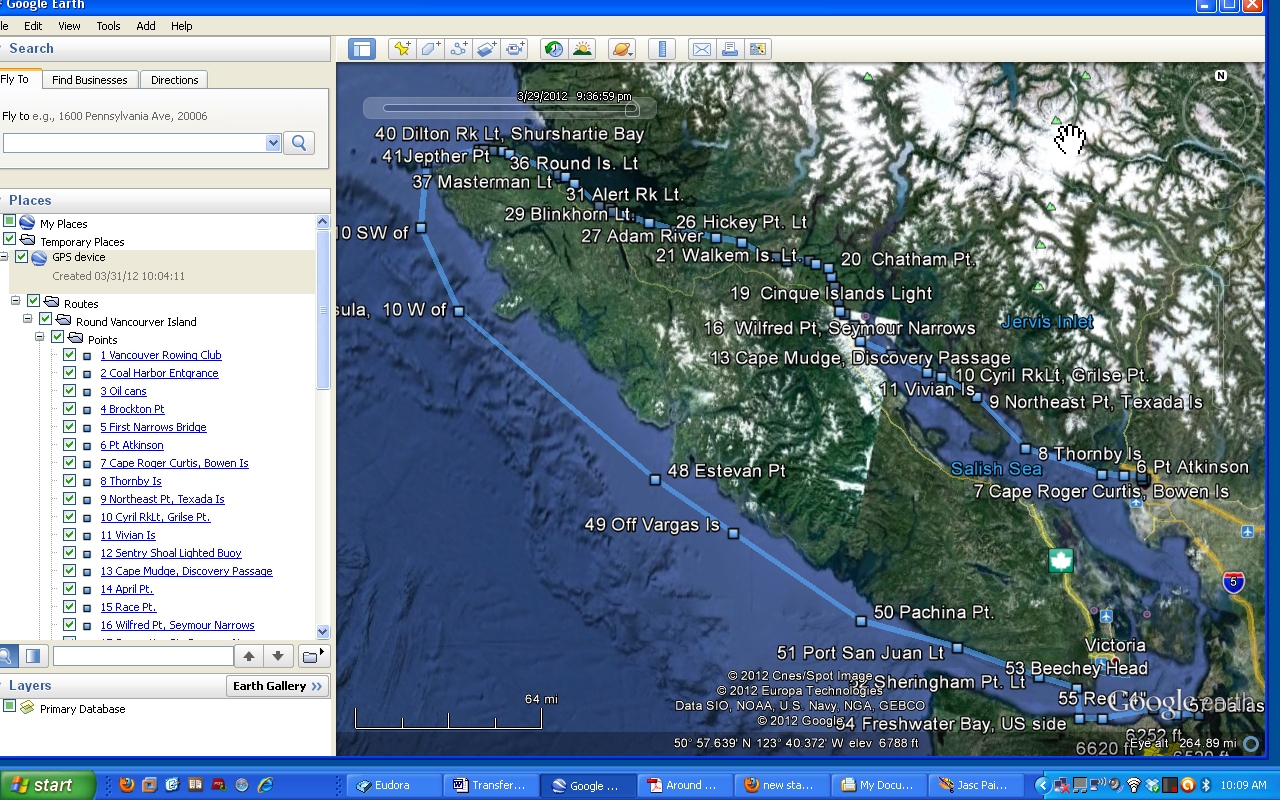Toggle sunlight across the landscape
Screen dimensions: 1280x800
click(582, 49)
